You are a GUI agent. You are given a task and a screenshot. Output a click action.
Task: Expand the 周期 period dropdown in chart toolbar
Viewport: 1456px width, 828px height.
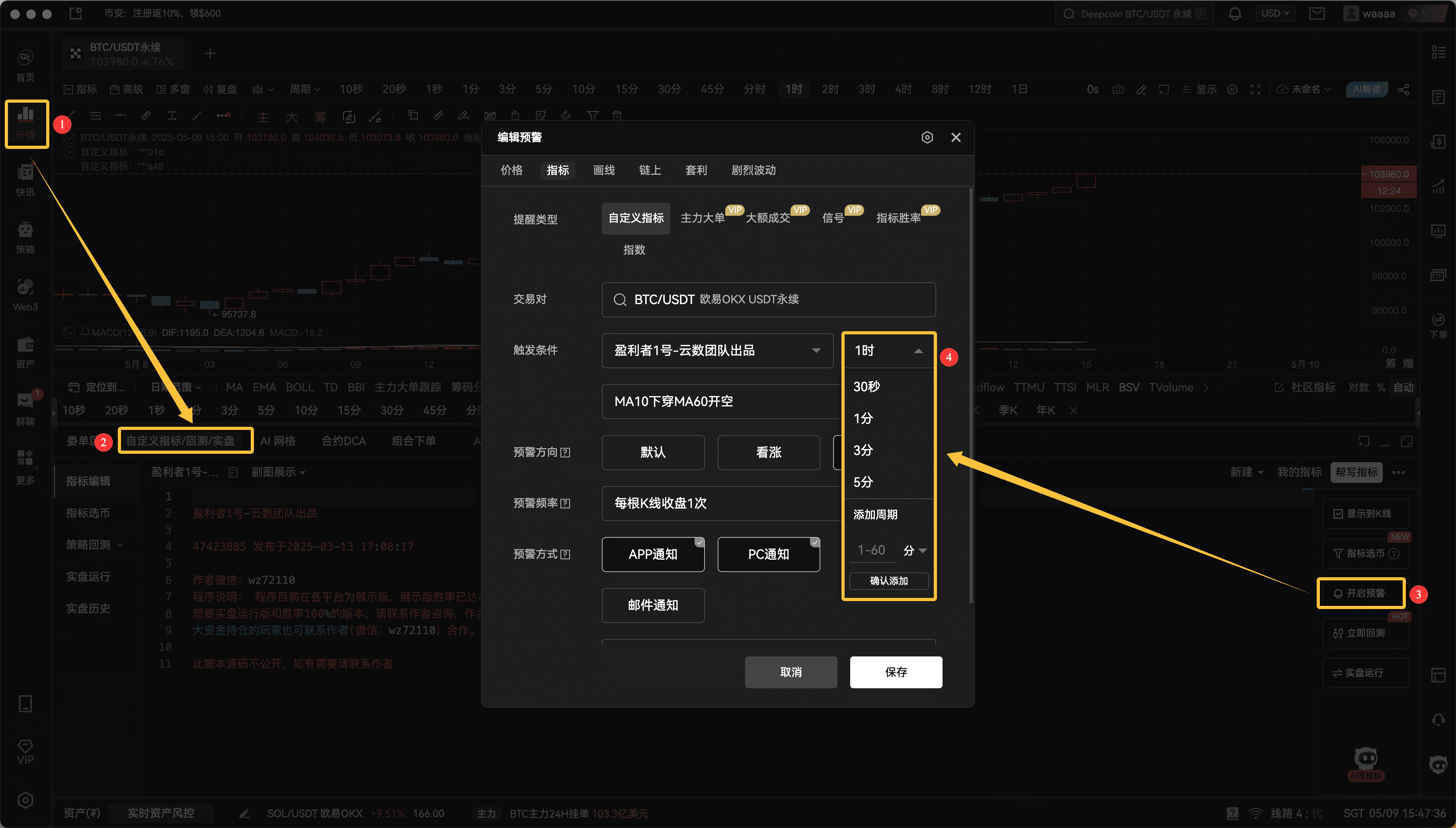[305, 89]
